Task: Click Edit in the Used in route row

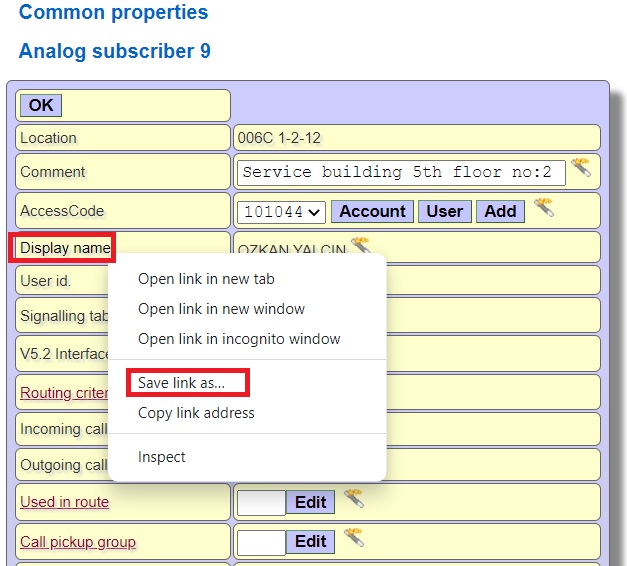Action: tap(310, 502)
